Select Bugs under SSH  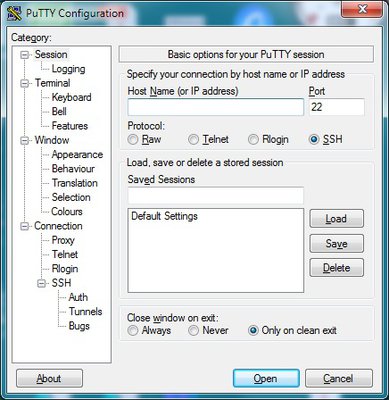(x=79, y=326)
